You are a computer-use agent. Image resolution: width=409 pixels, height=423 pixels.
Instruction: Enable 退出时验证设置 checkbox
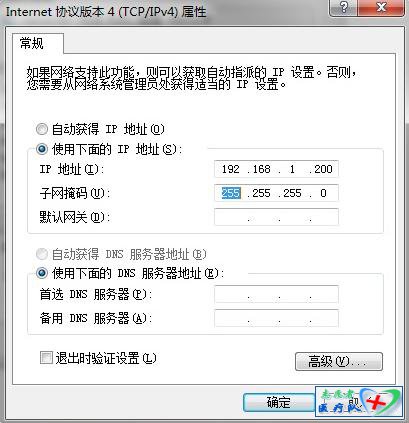[x=46, y=358]
